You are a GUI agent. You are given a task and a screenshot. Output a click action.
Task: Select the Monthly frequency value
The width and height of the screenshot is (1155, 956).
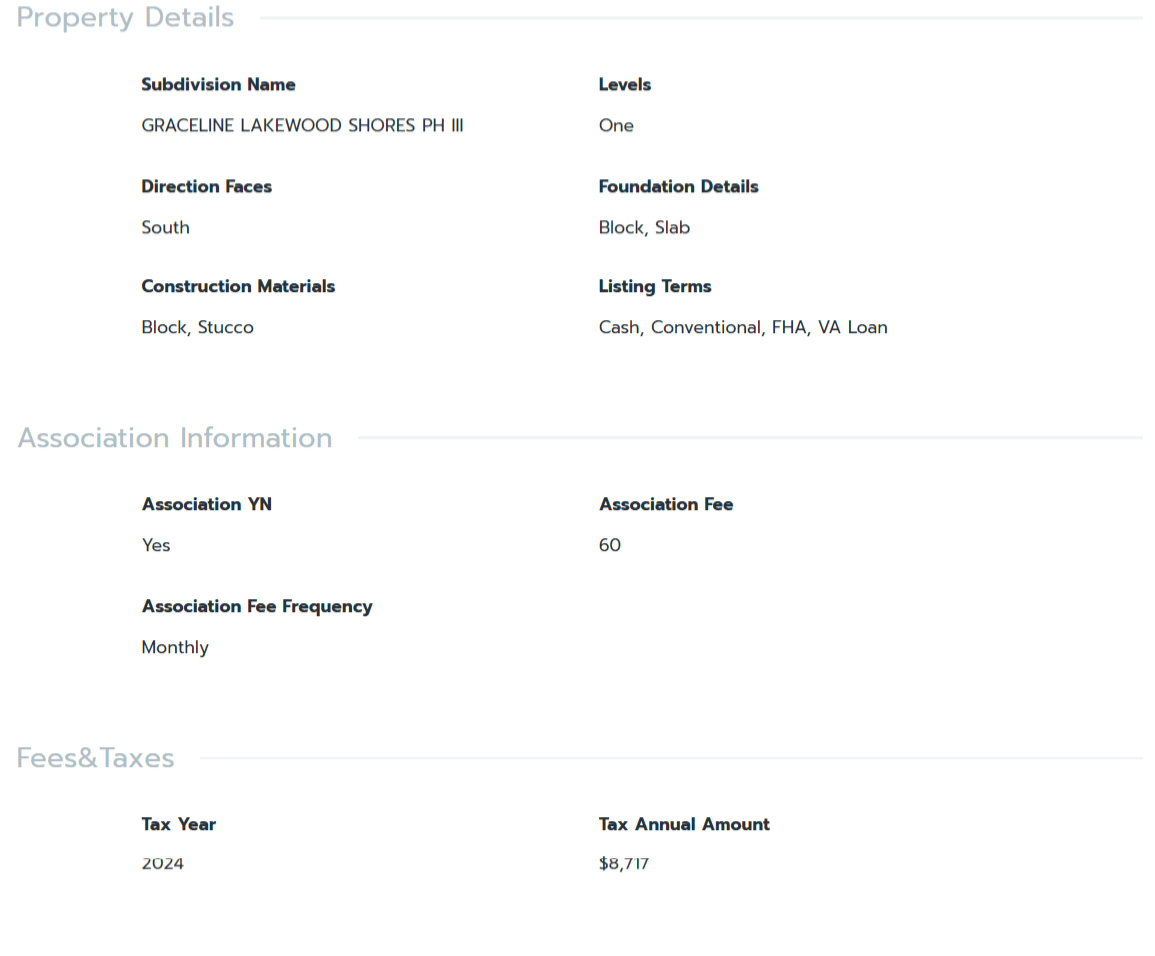click(175, 648)
